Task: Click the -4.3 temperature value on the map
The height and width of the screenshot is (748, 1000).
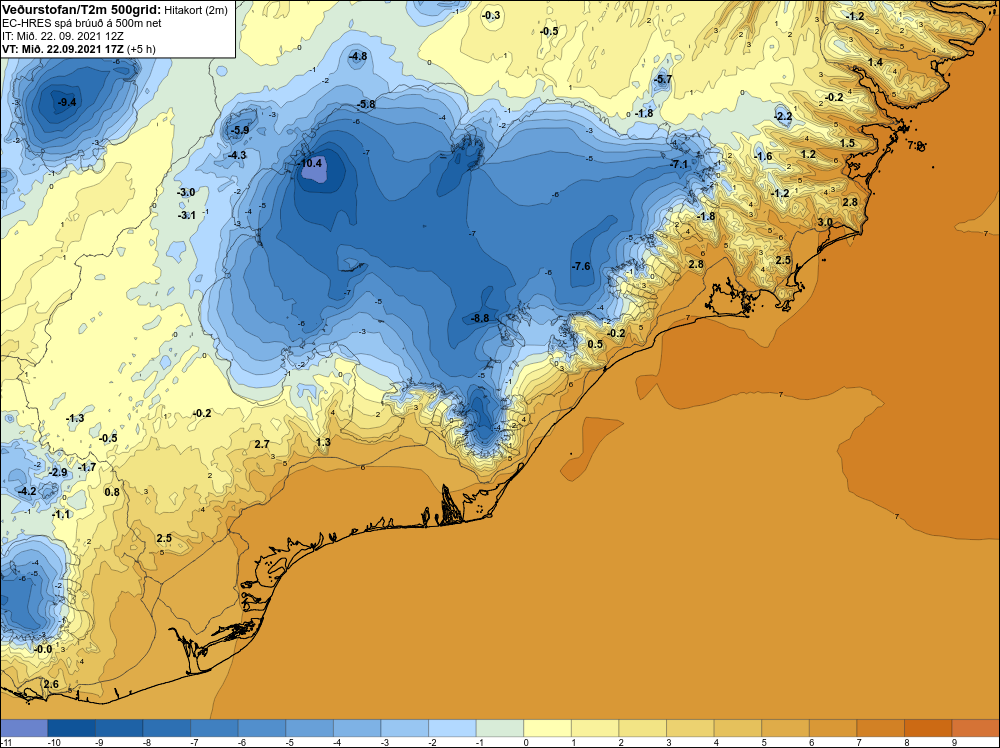Action: pyautogui.click(x=237, y=155)
